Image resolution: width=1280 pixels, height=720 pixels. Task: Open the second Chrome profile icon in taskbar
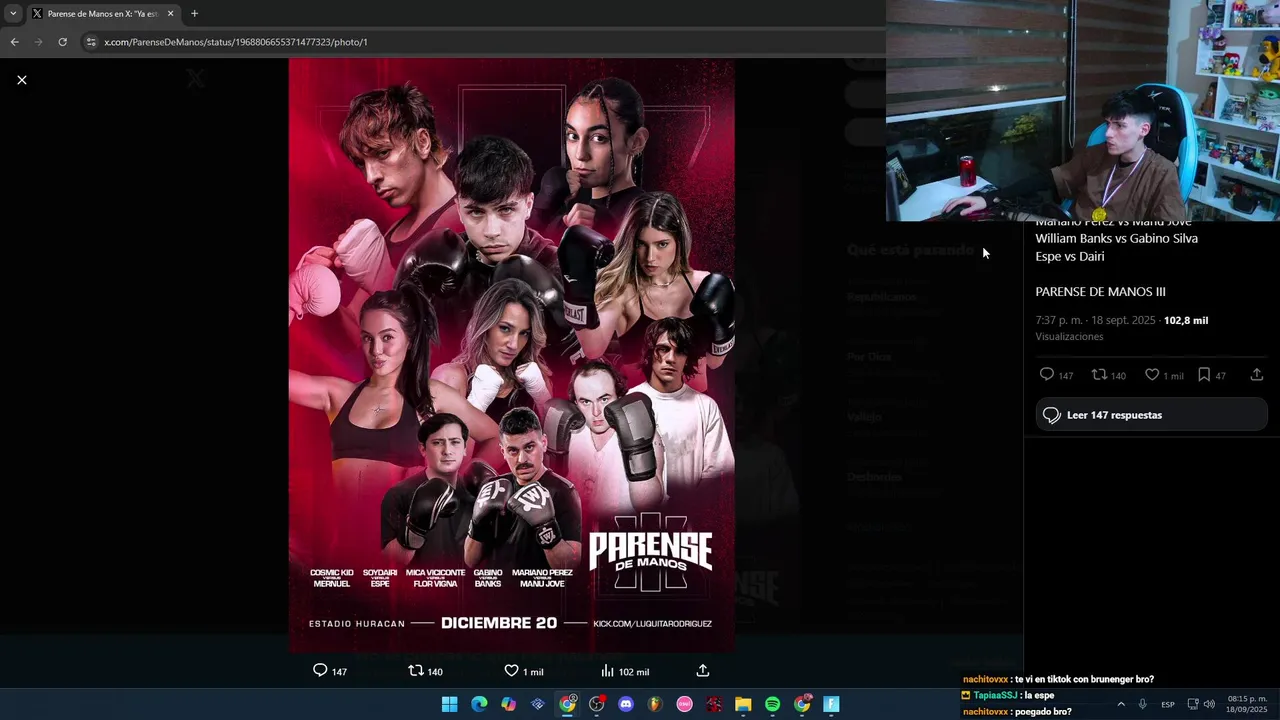(x=802, y=704)
